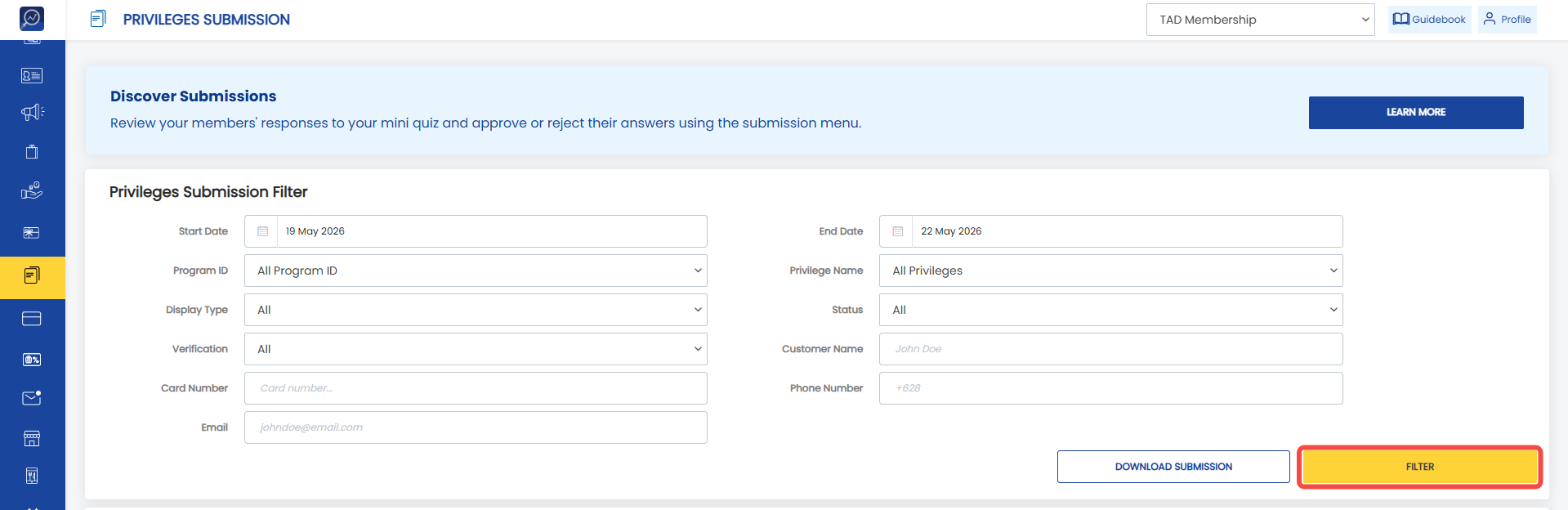Expand the Status dropdown
The image size is (1568, 510).
pyautogui.click(x=1110, y=310)
